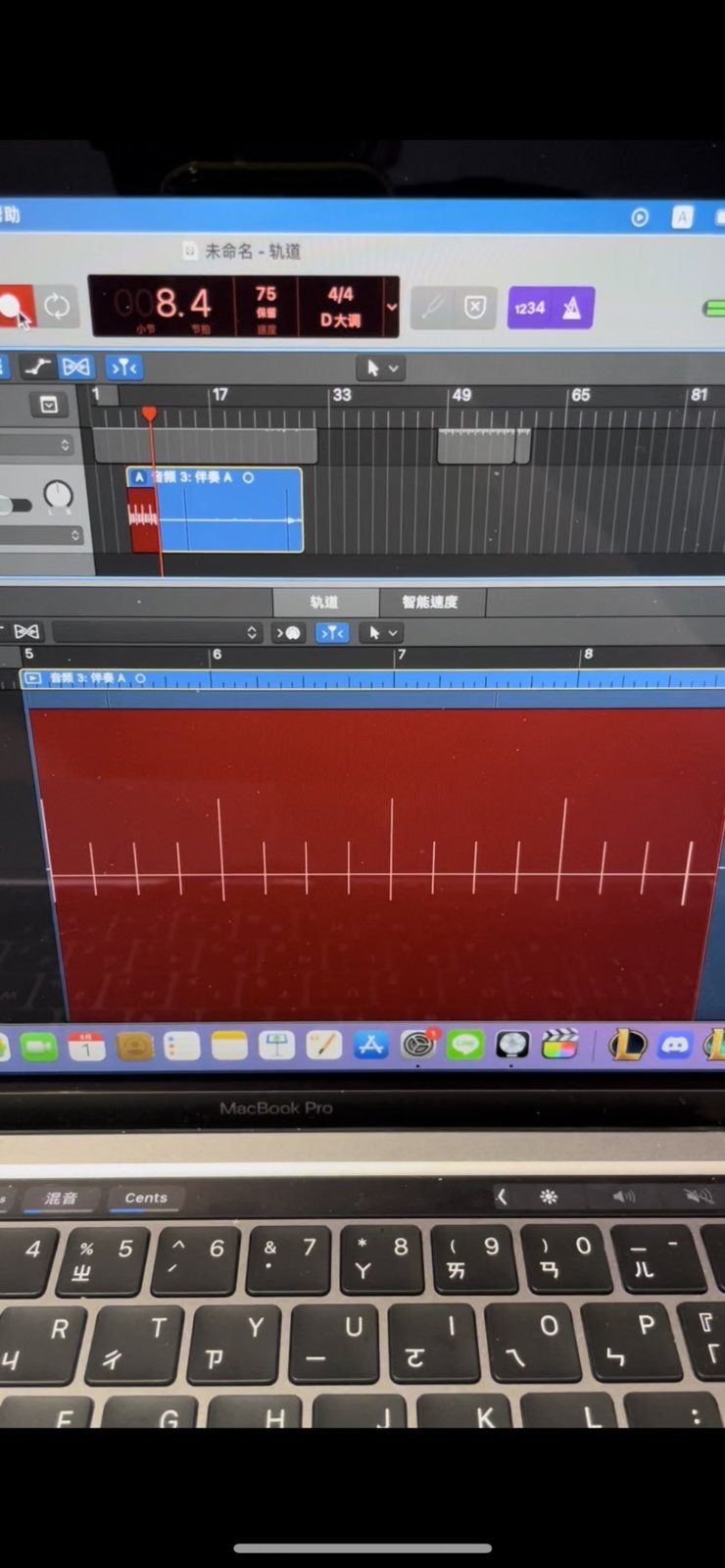Screen dimensions: 725x1568
Task: Click the waveform zoom icon in editor toolbar
Action: (288, 633)
